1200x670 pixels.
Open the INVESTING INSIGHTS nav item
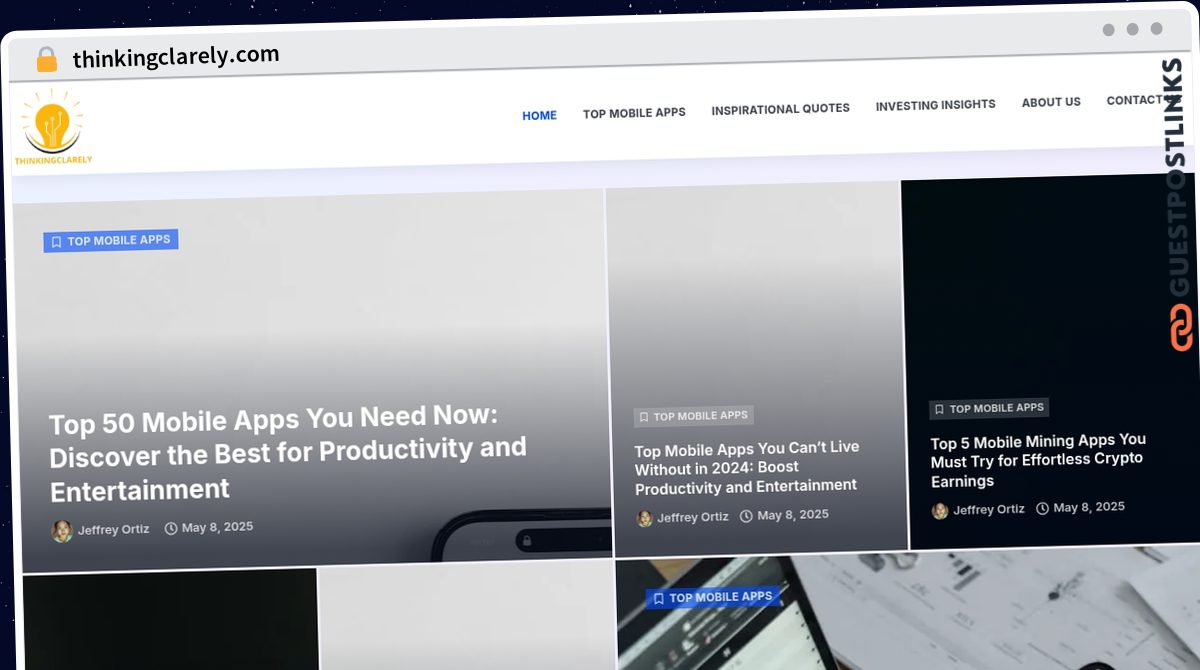pos(935,104)
